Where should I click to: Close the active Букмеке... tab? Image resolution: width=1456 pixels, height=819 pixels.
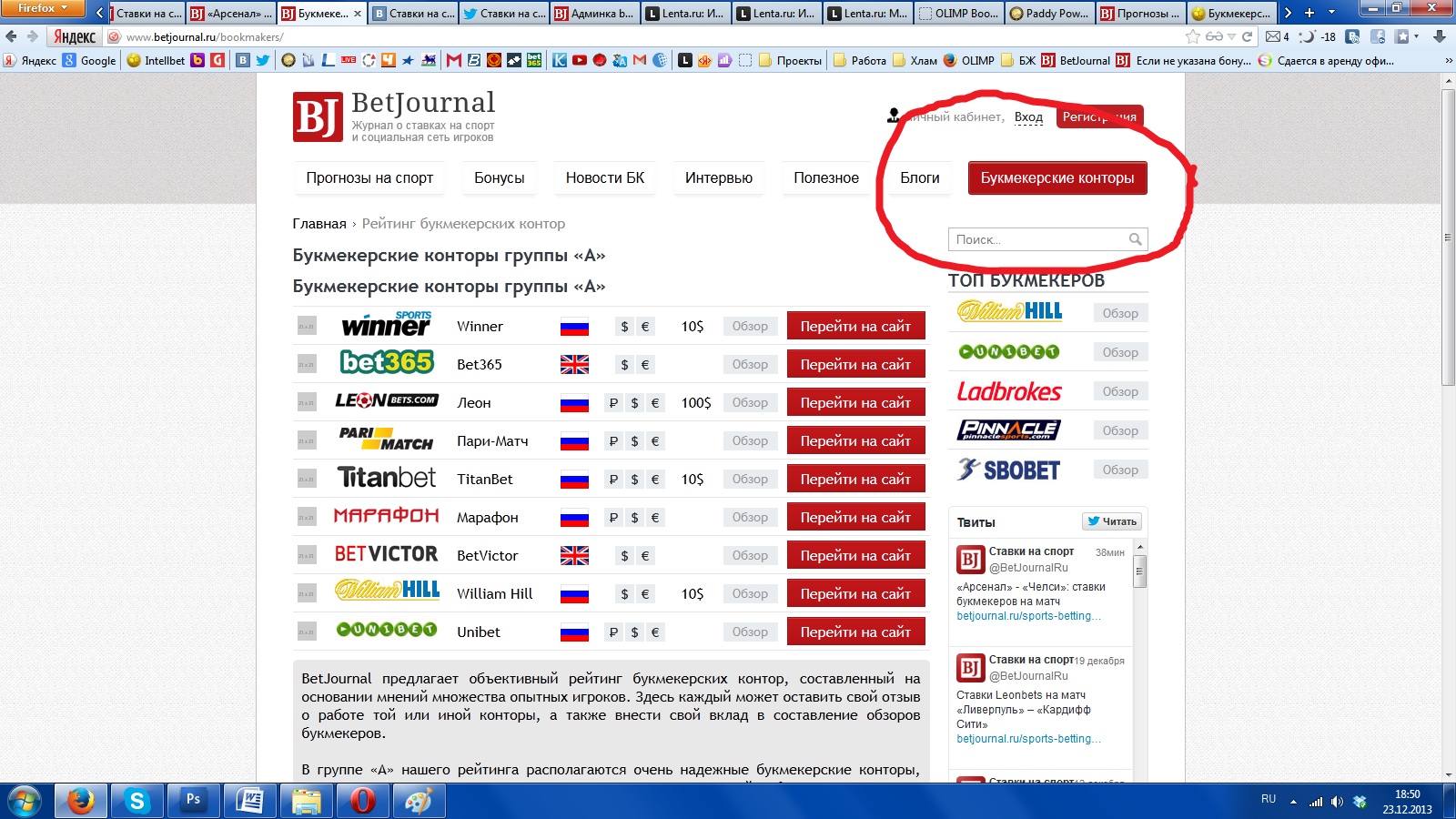357,14
